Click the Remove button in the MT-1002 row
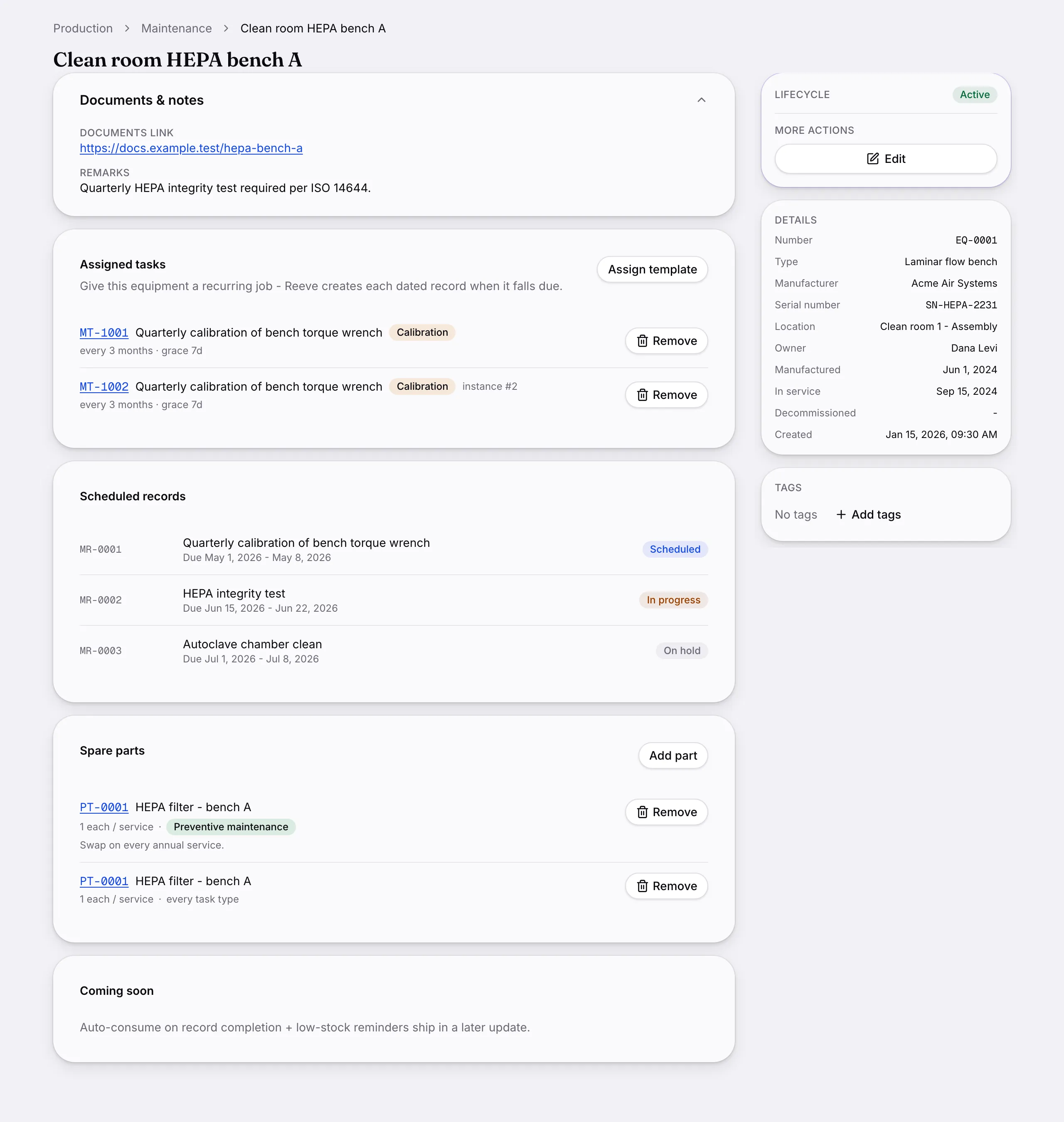This screenshot has height=1122, width=1064. (x=666, y=395)
